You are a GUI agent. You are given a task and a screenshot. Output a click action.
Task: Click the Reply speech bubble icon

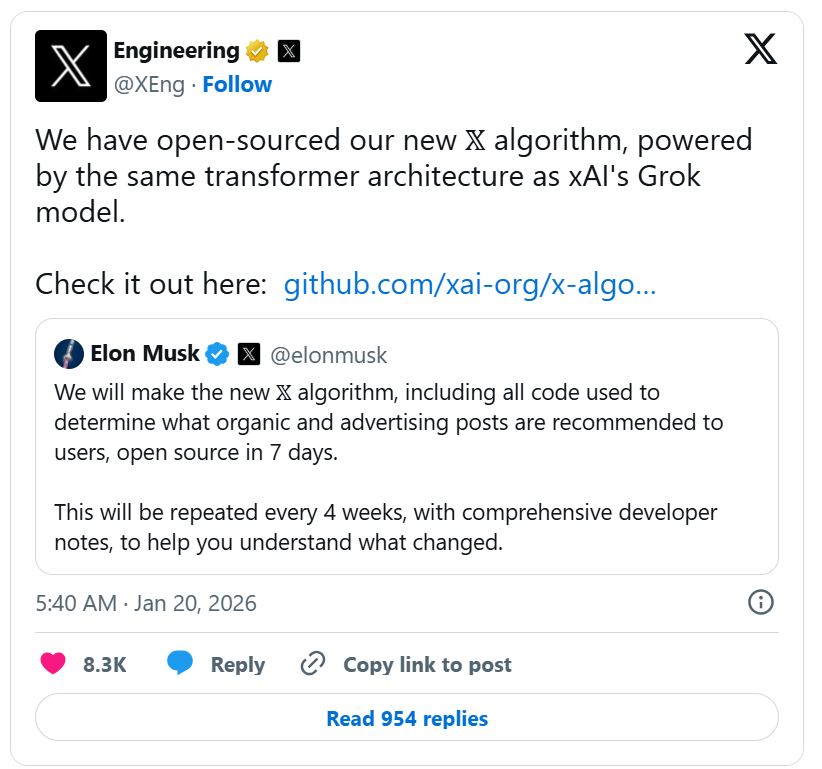[180, 664]
